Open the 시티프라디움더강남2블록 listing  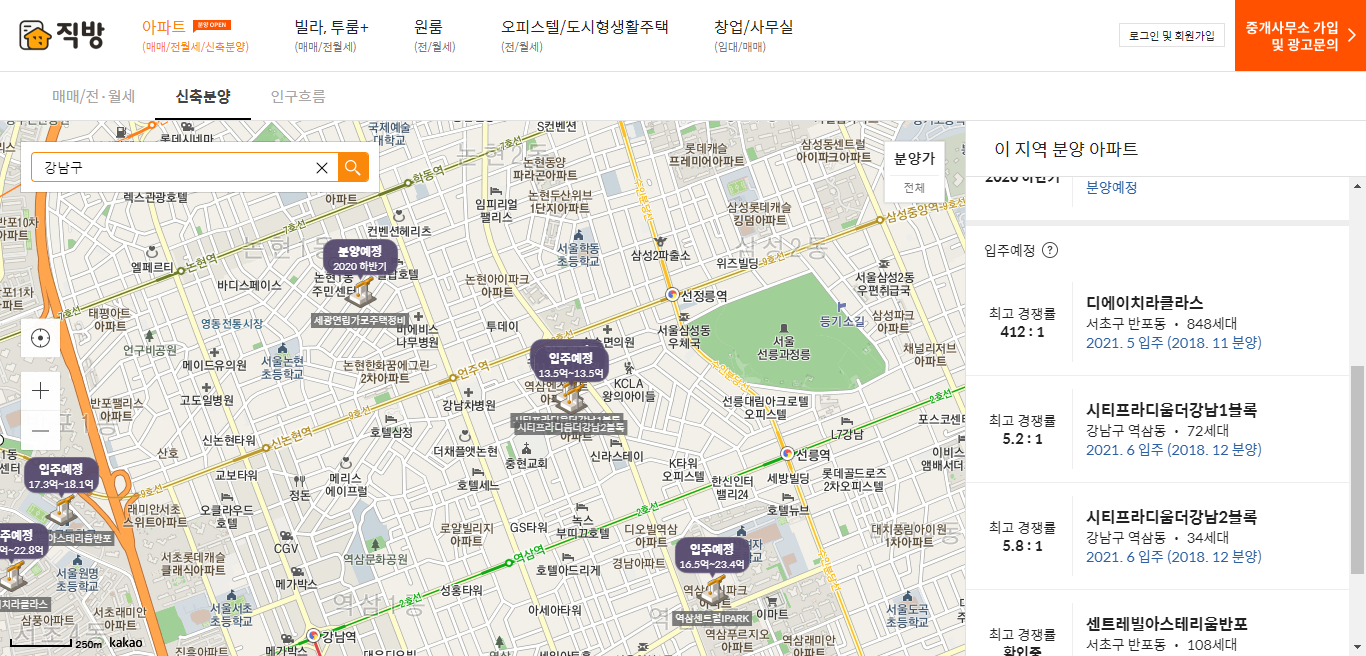pyautogui.click(x=1157, y=537)
